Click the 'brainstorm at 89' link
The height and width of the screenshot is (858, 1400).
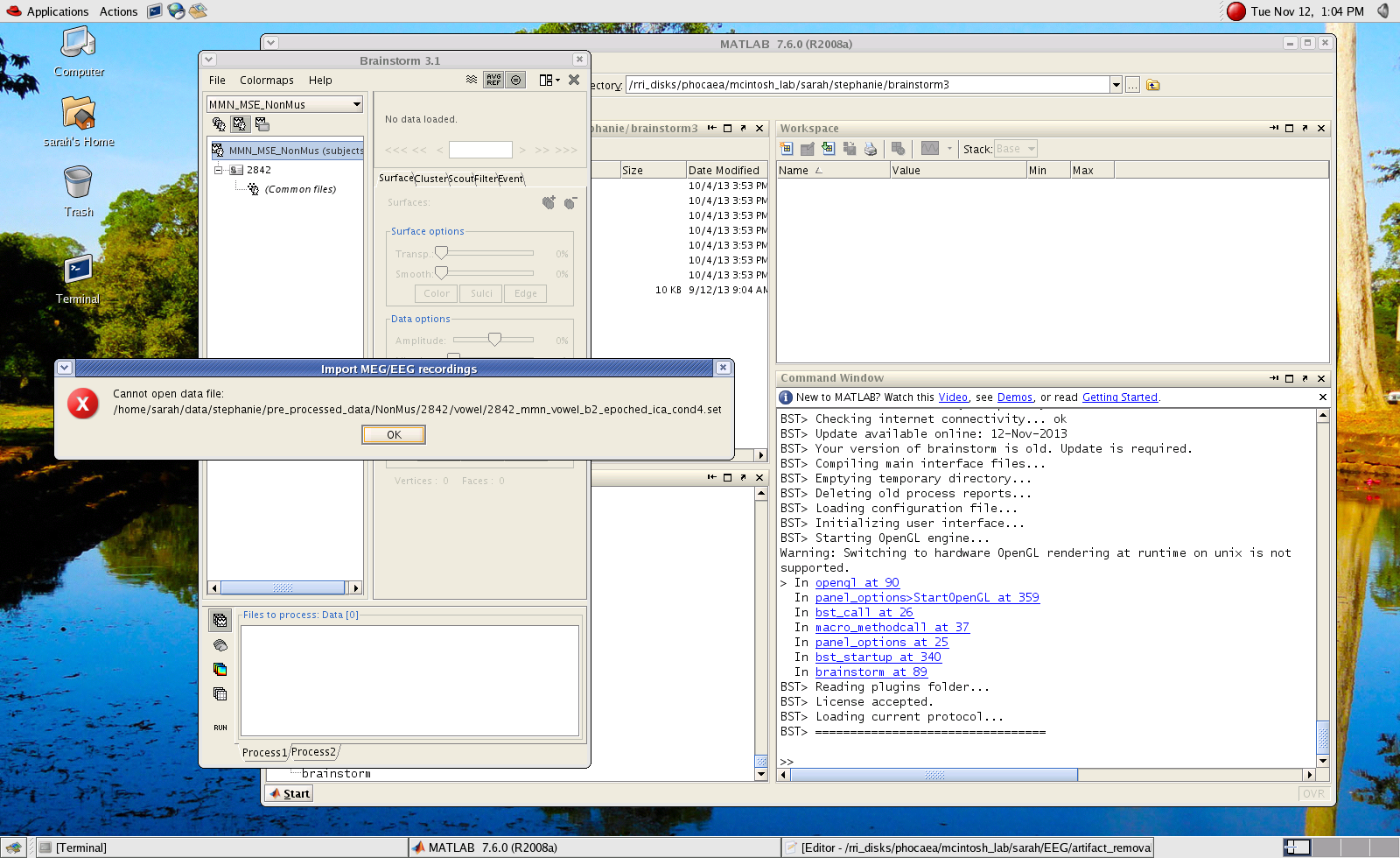pyautogui.click(x=871, y=672)
